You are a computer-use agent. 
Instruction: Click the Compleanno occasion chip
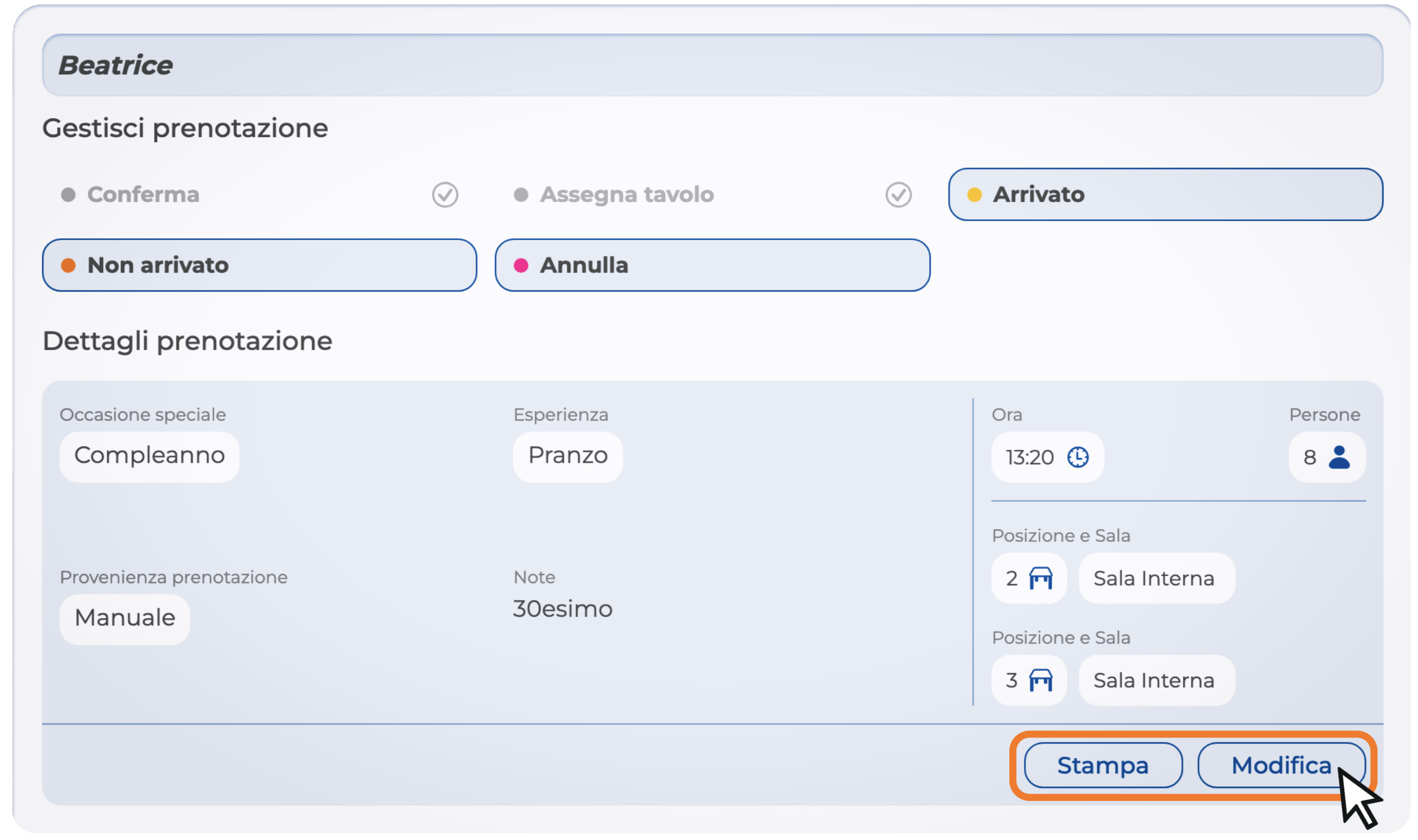pos(150,456)
